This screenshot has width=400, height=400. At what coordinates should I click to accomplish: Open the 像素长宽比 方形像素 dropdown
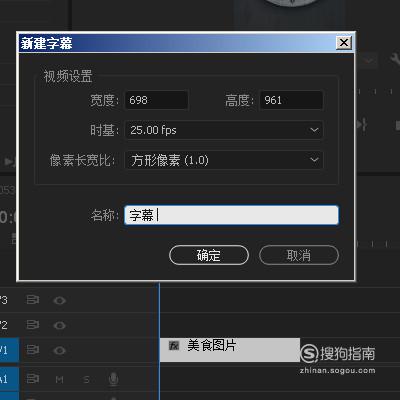point(224,160)
